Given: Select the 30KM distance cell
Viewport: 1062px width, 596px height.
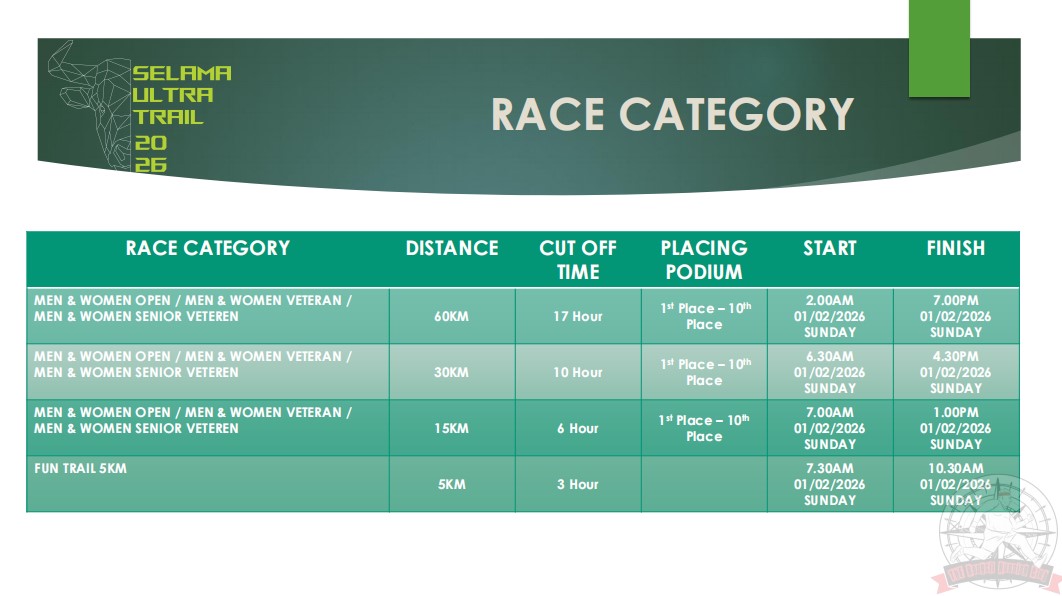Looking at the screenshot, I should [452, 372].
